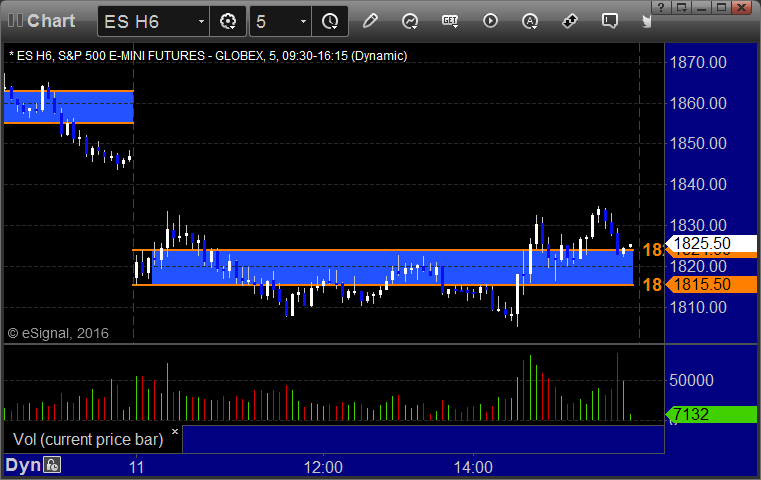This screenshot has height=480, width=761.
Task: Open chart settings gear icon
Action: [228, 21]
